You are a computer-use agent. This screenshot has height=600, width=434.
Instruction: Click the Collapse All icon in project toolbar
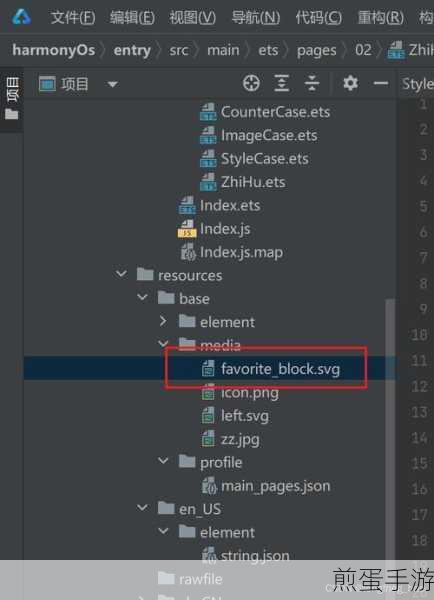pos(312,83)
